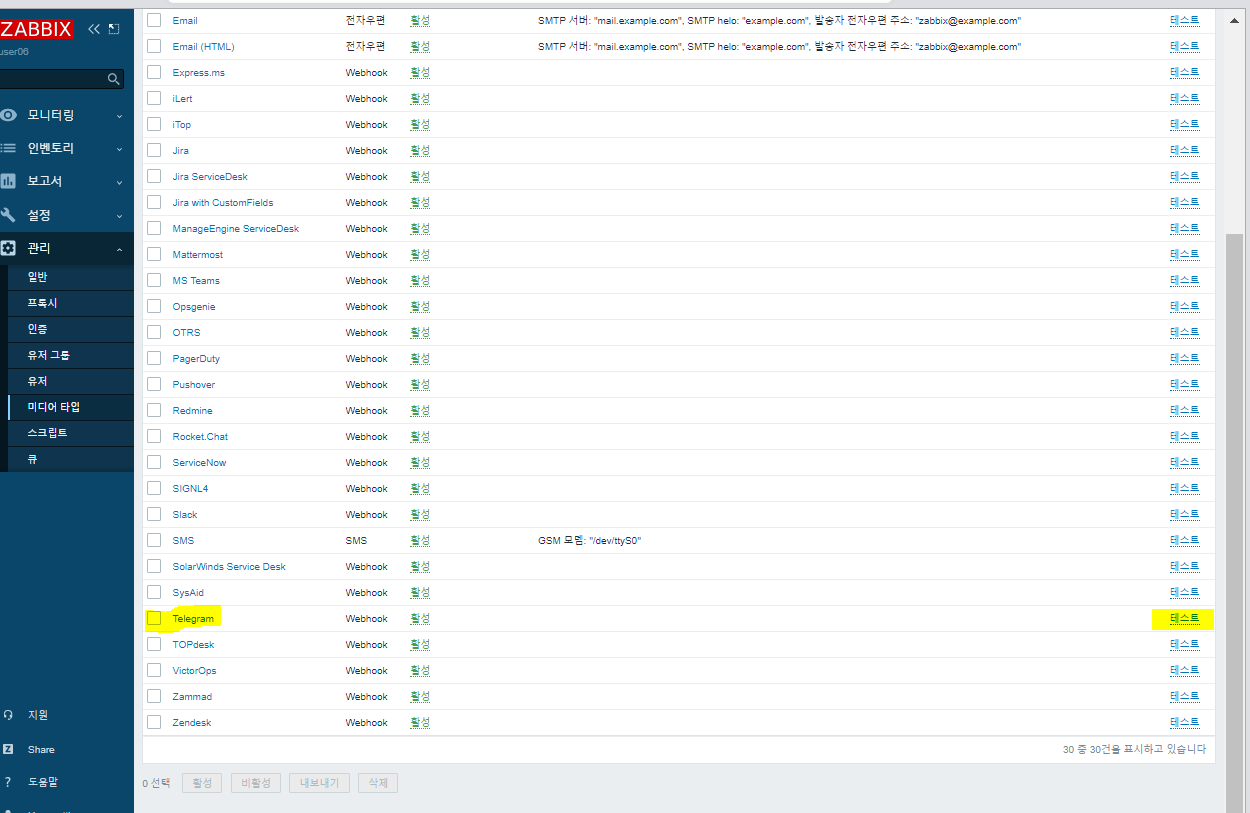The image size is (1250, 813).
Task: Tick the Mattermost row checkbox
Action: tap(154, 254)
